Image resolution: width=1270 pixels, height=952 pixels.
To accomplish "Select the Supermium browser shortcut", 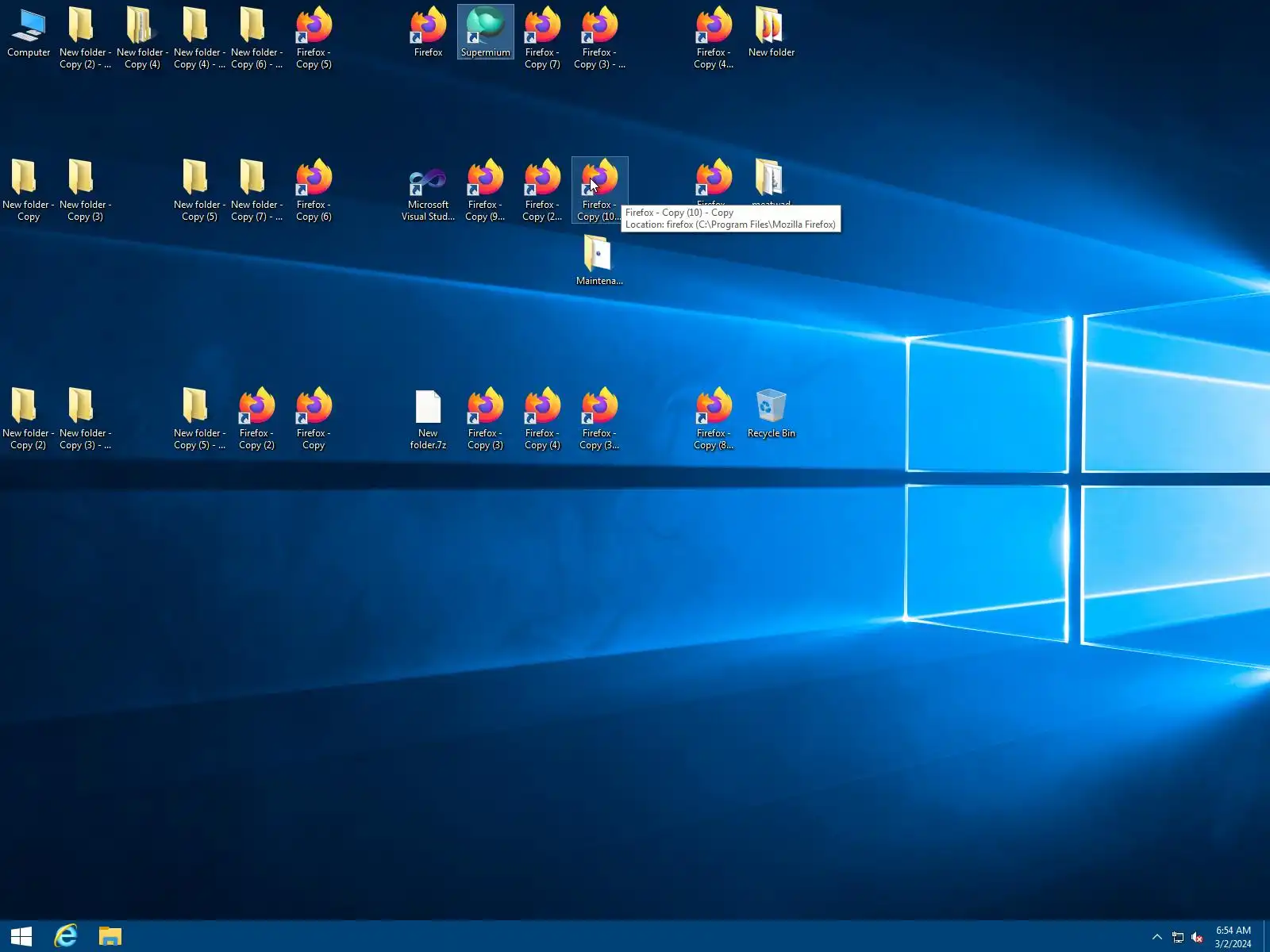I will pyautogui.click(x=485, y=33).
